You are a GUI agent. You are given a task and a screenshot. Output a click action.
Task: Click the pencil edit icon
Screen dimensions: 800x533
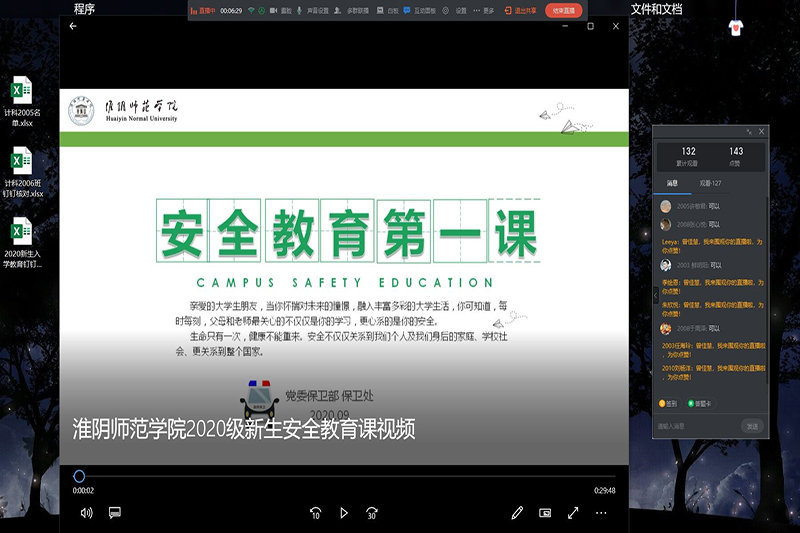click(517, 513)
